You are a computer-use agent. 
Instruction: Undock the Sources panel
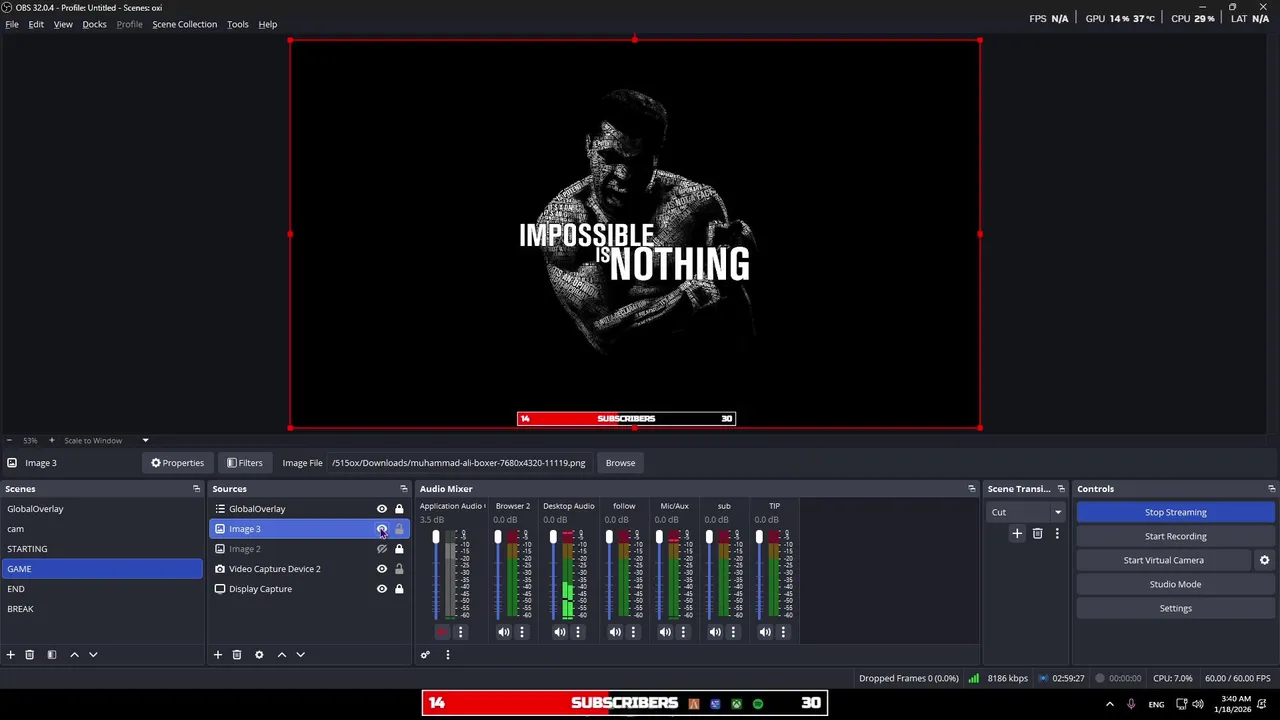point(404,489)
